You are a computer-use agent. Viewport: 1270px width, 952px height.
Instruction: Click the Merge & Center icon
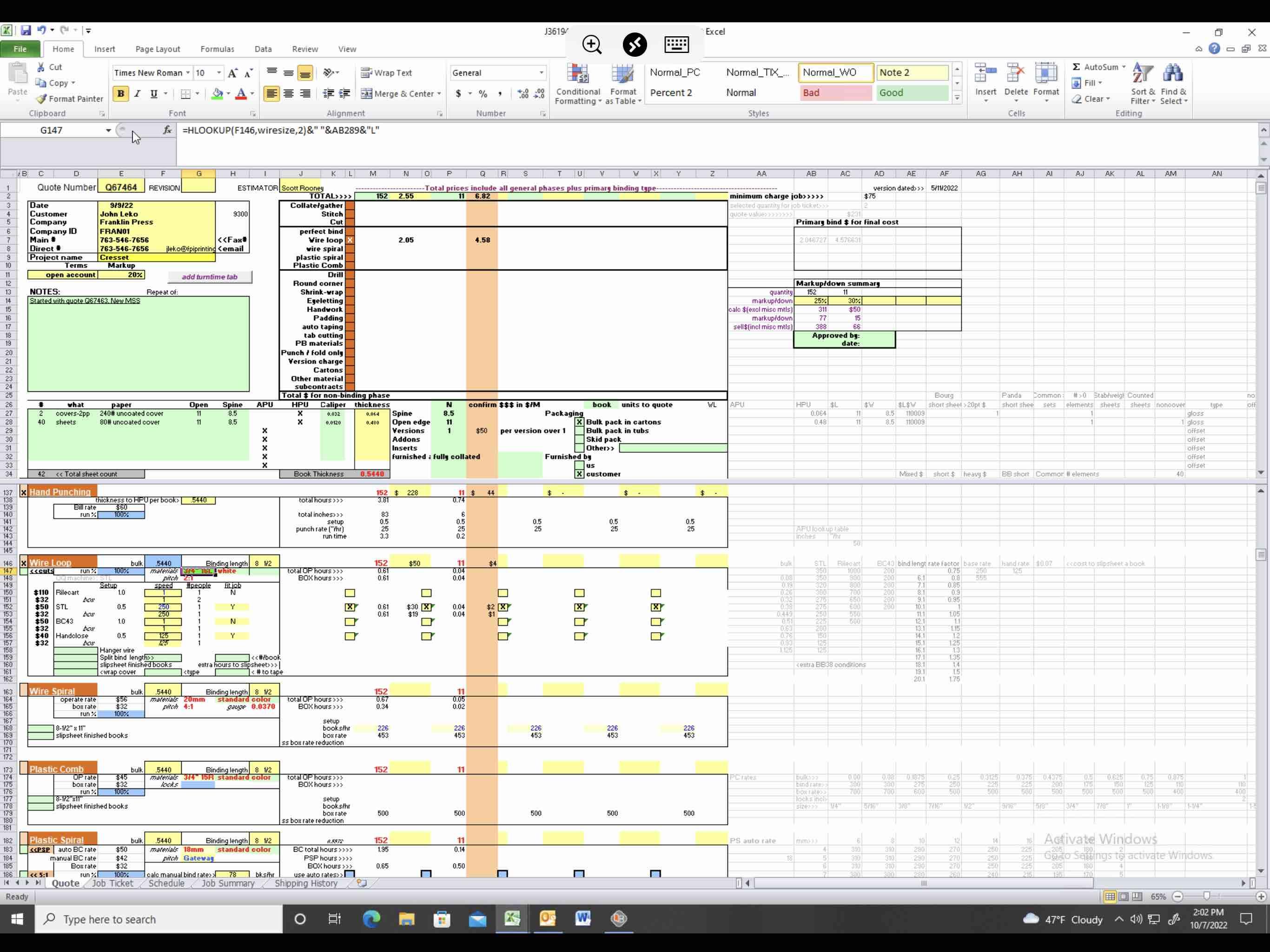(366, 93)
